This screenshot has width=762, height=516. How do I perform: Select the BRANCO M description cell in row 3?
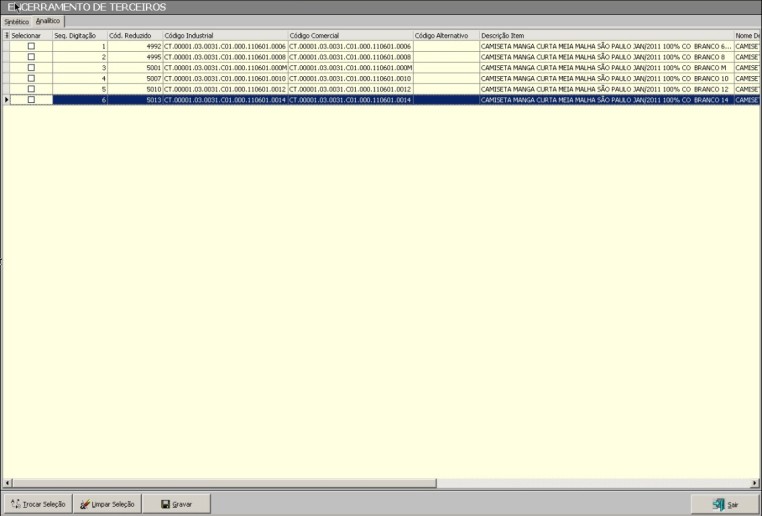[605, 68]
